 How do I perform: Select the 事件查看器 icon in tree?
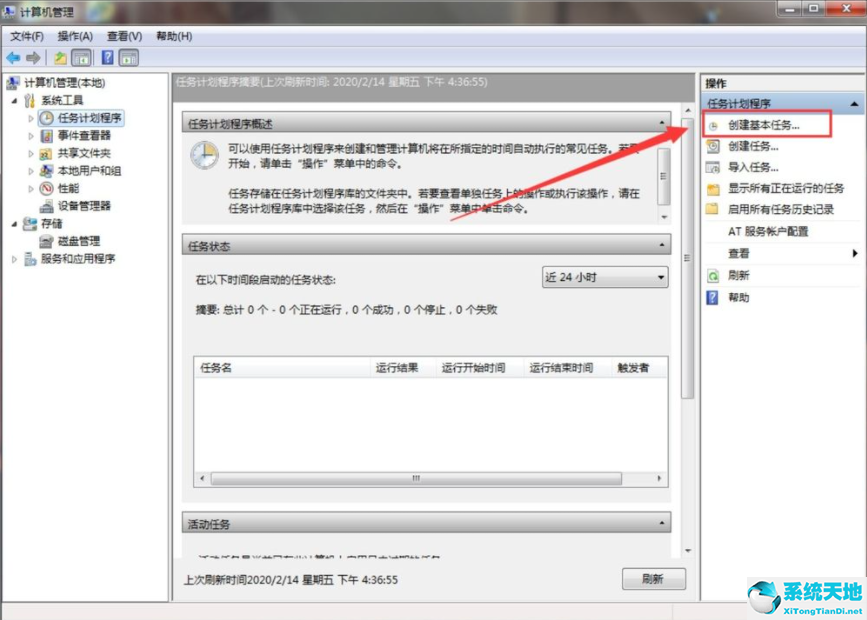(46, 136)
